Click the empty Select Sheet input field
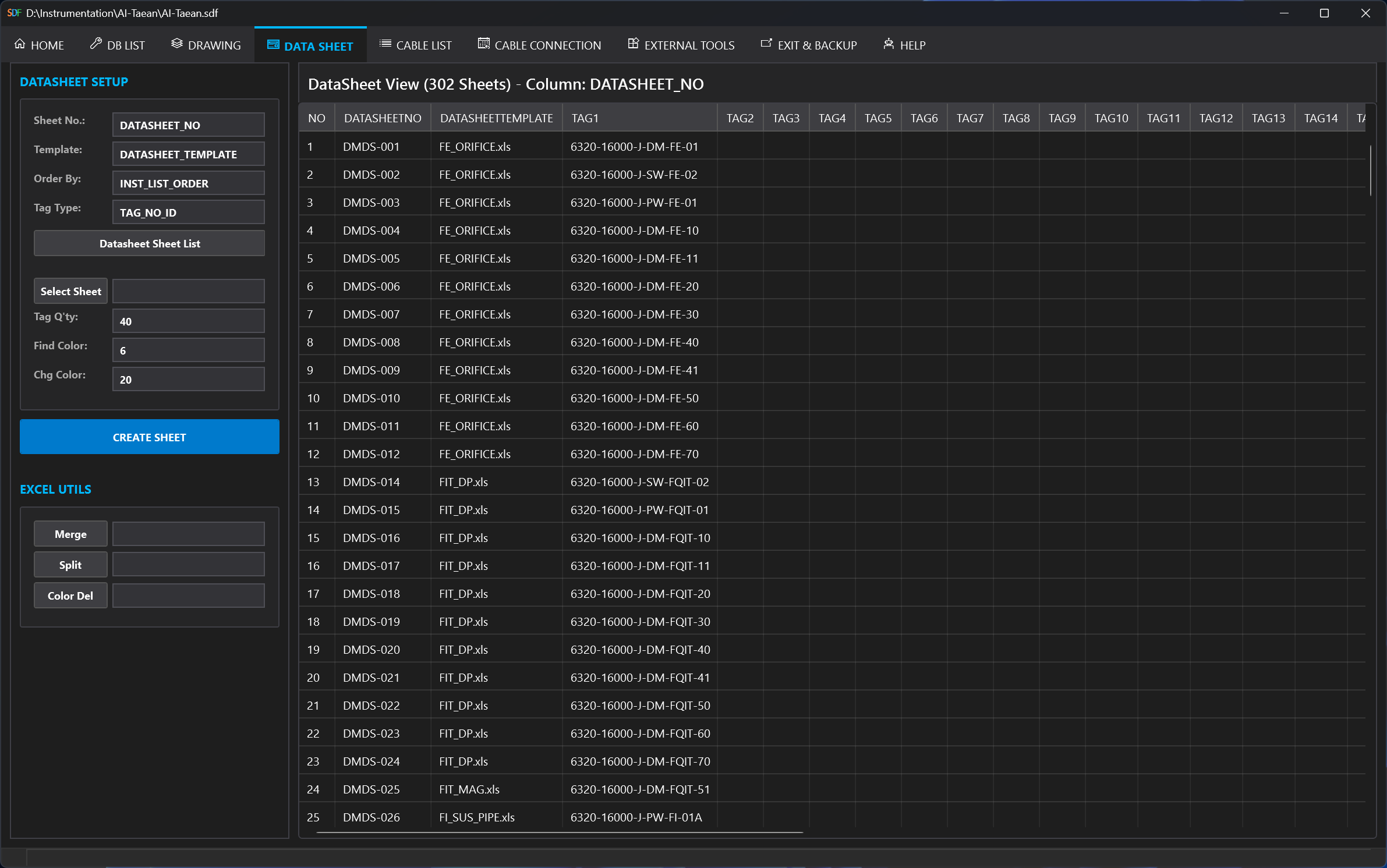 click(189, 291)
